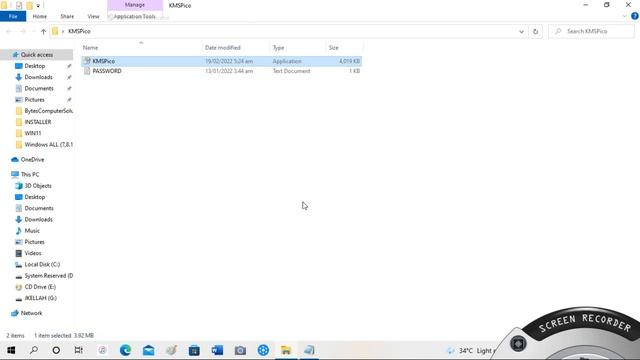Open Quick Access Toolbar customize dropdown
Image resolution: width=640 pixels, height=360 pixels.
38,6
